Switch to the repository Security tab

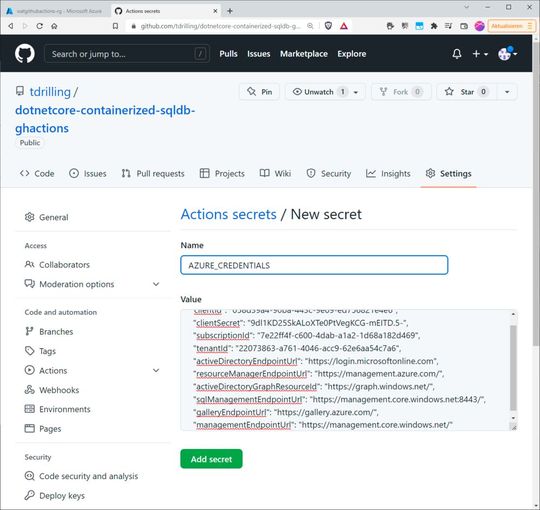[329, 174]
